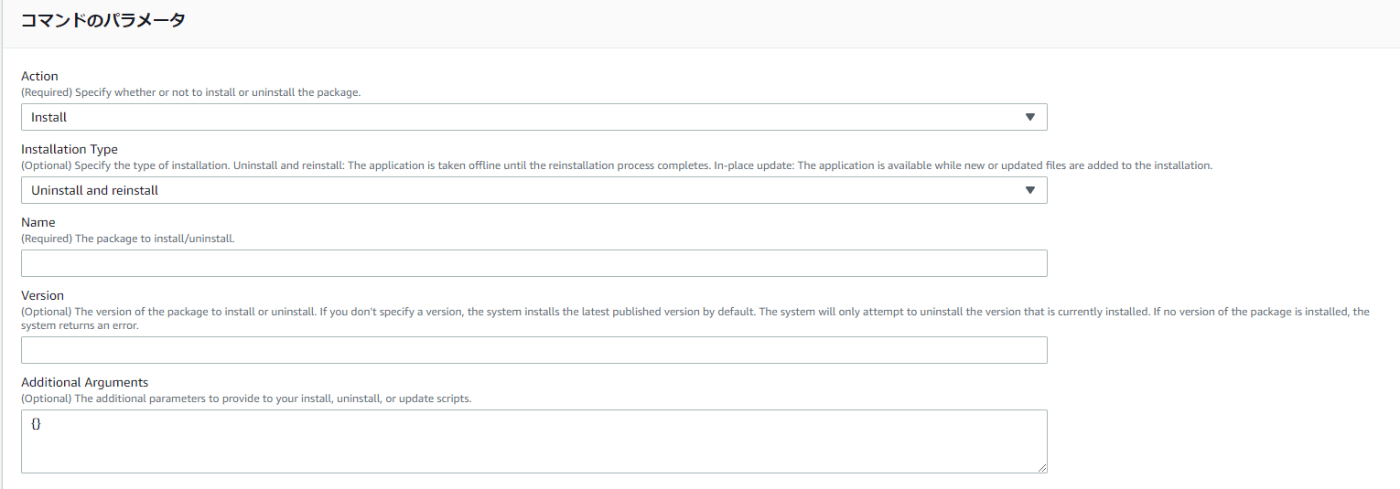The width and height of the screenshot is (1400, 489).
Task: Click the Additional Arguments description text
Action: (x=246, y=398)
